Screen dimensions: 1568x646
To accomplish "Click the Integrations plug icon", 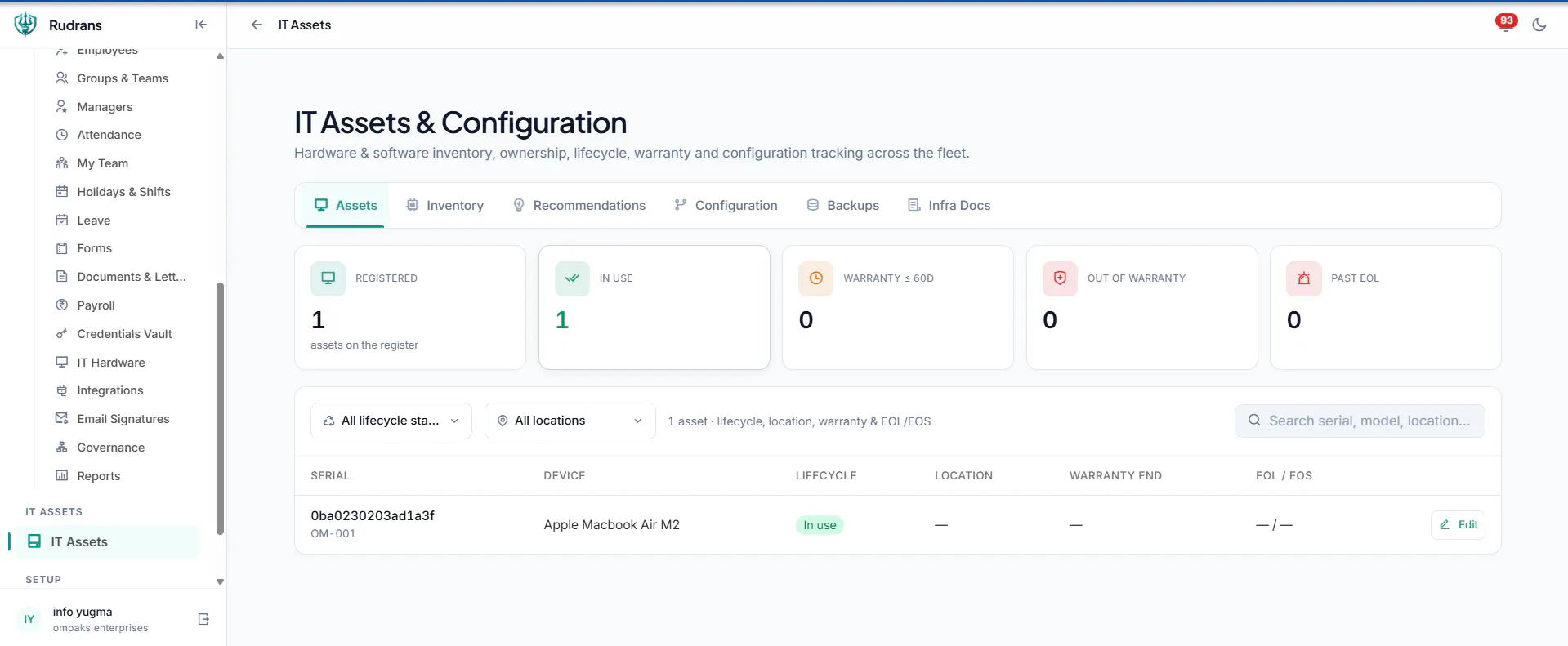I will tap(61, 390).
